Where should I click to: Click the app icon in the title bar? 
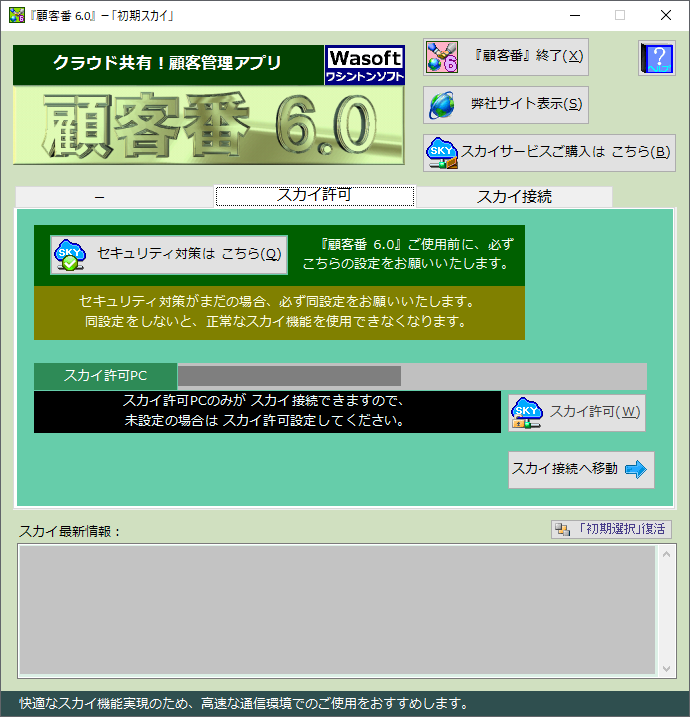pyautogui.click(x=16, y=15)
